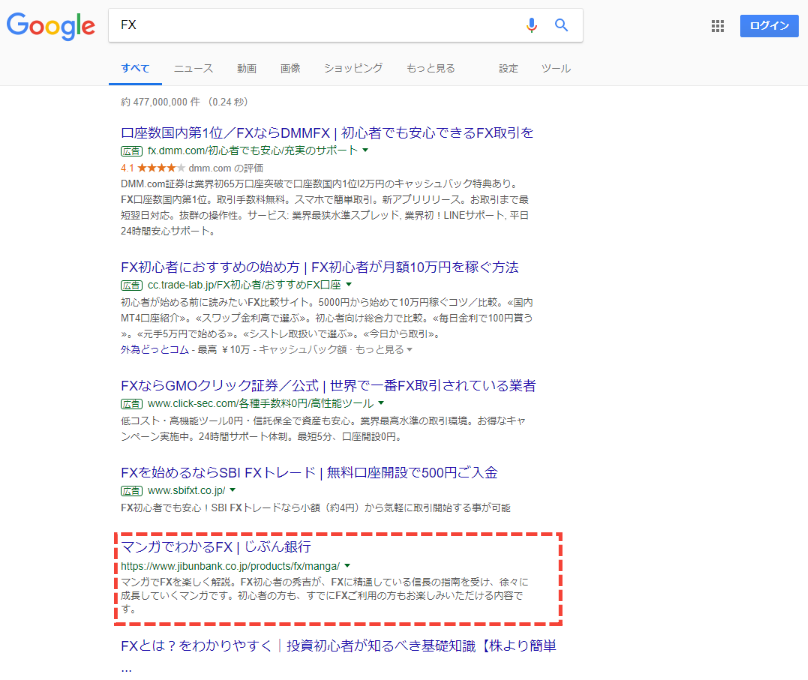Open the Google apps grid

(718, 26)
